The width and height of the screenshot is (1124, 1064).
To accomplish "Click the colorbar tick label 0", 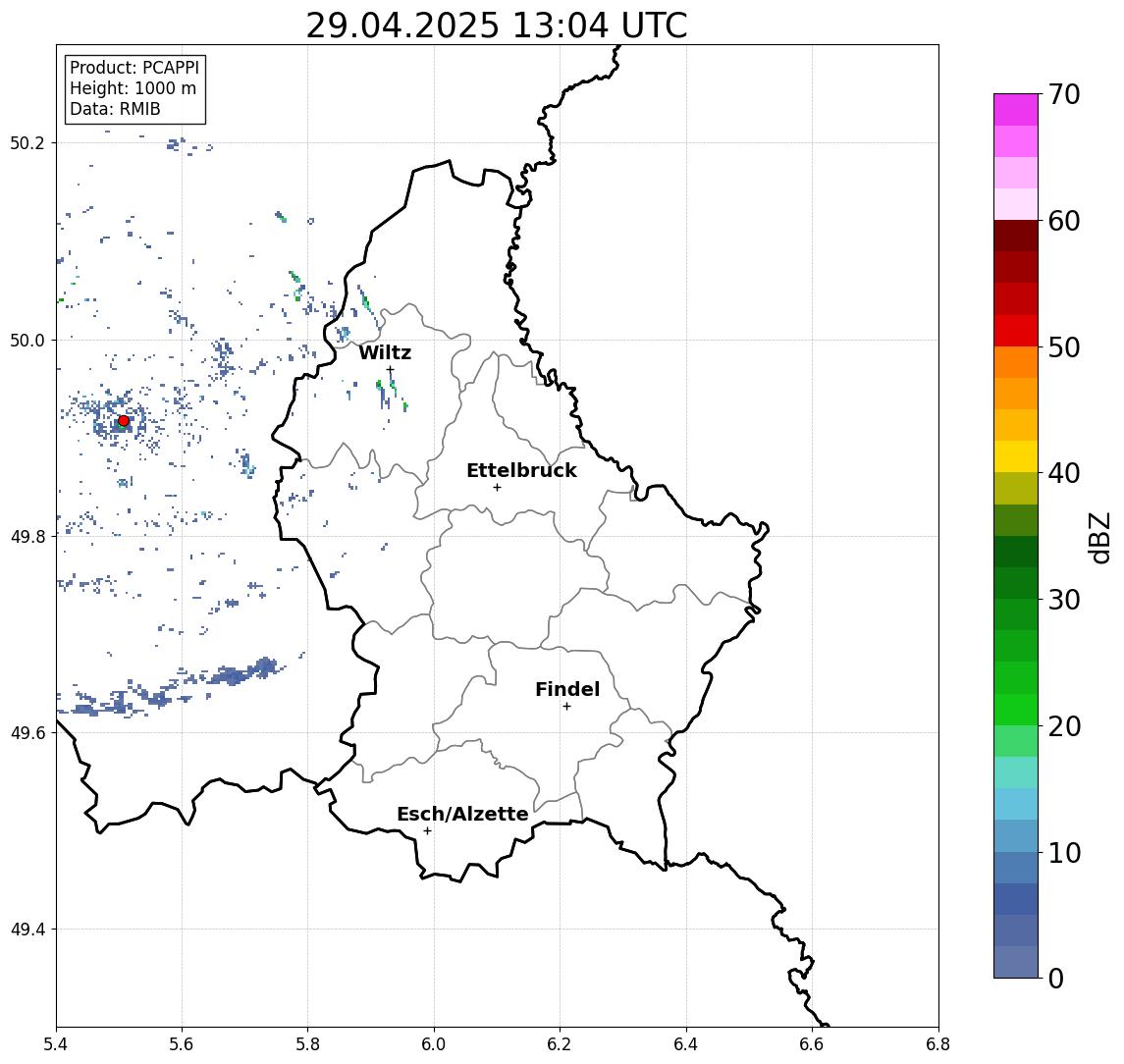I will (1056, 978).
